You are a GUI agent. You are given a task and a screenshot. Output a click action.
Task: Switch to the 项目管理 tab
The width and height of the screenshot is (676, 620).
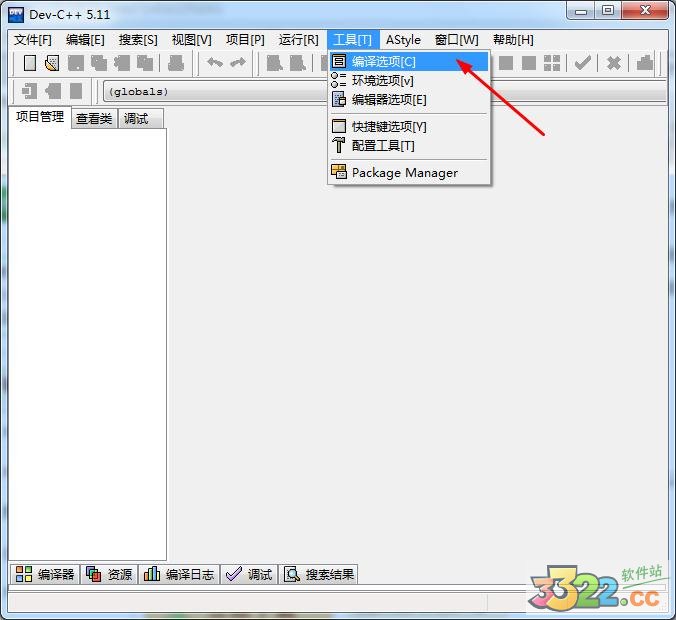point(40,116)
